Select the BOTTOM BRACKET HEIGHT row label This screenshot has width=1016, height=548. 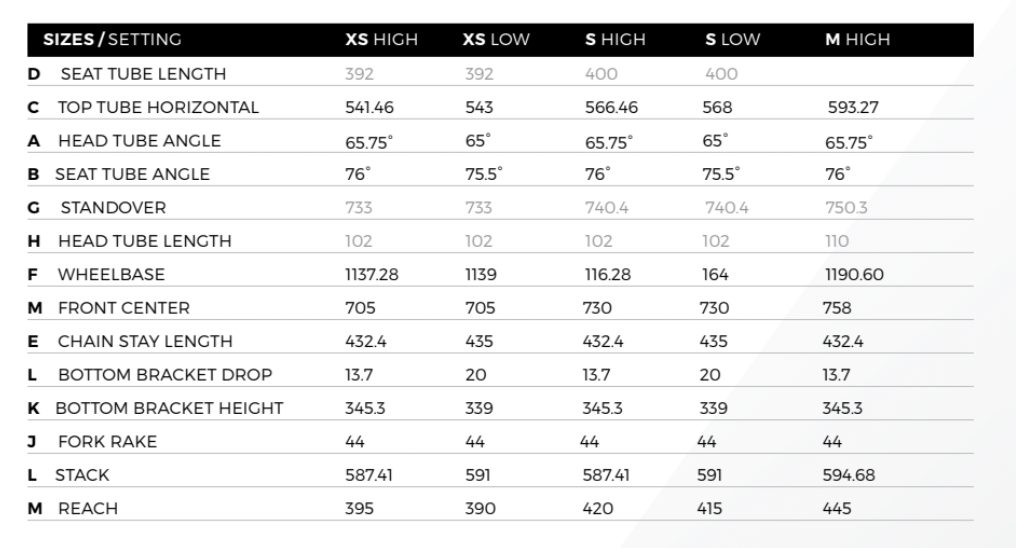[x=168, y=408]
